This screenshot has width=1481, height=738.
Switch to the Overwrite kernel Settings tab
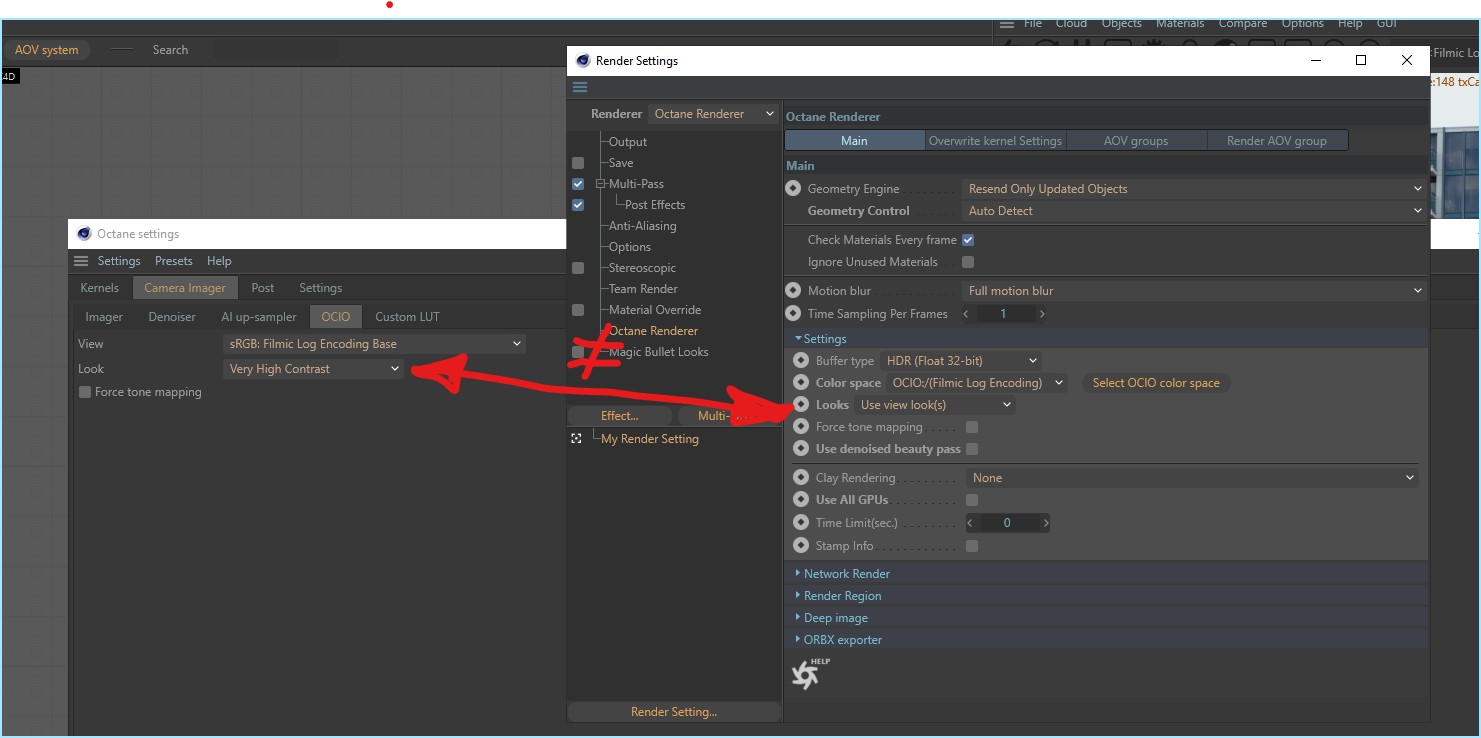995,141
